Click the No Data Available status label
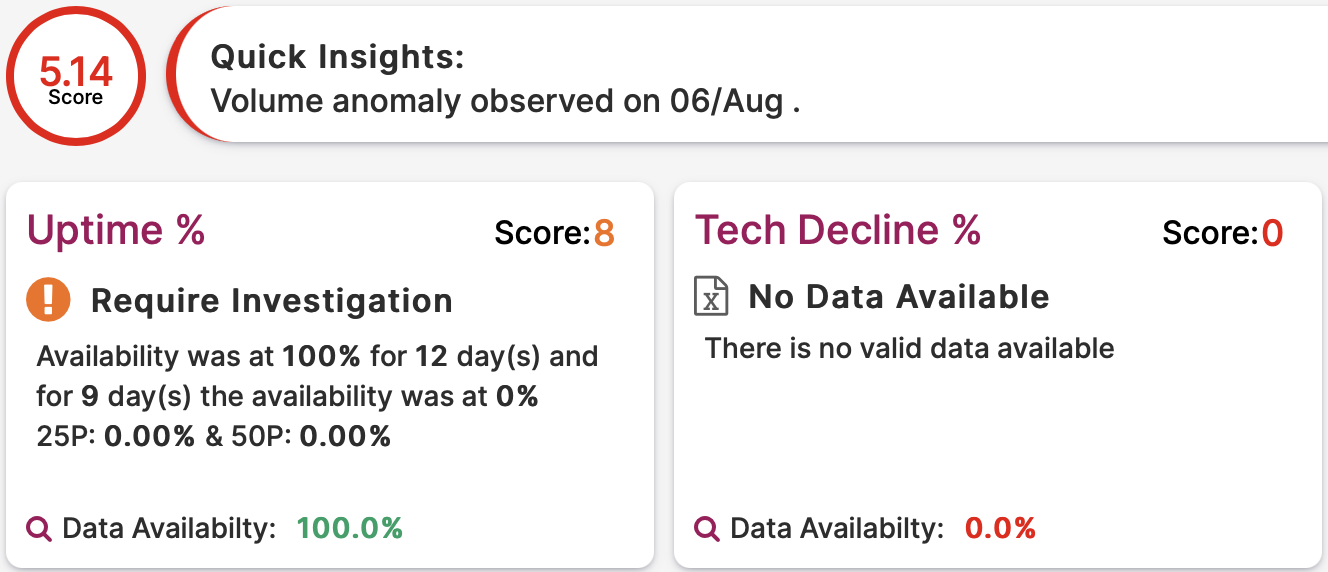Screen dimensions: 1328x572 point(899,296)
